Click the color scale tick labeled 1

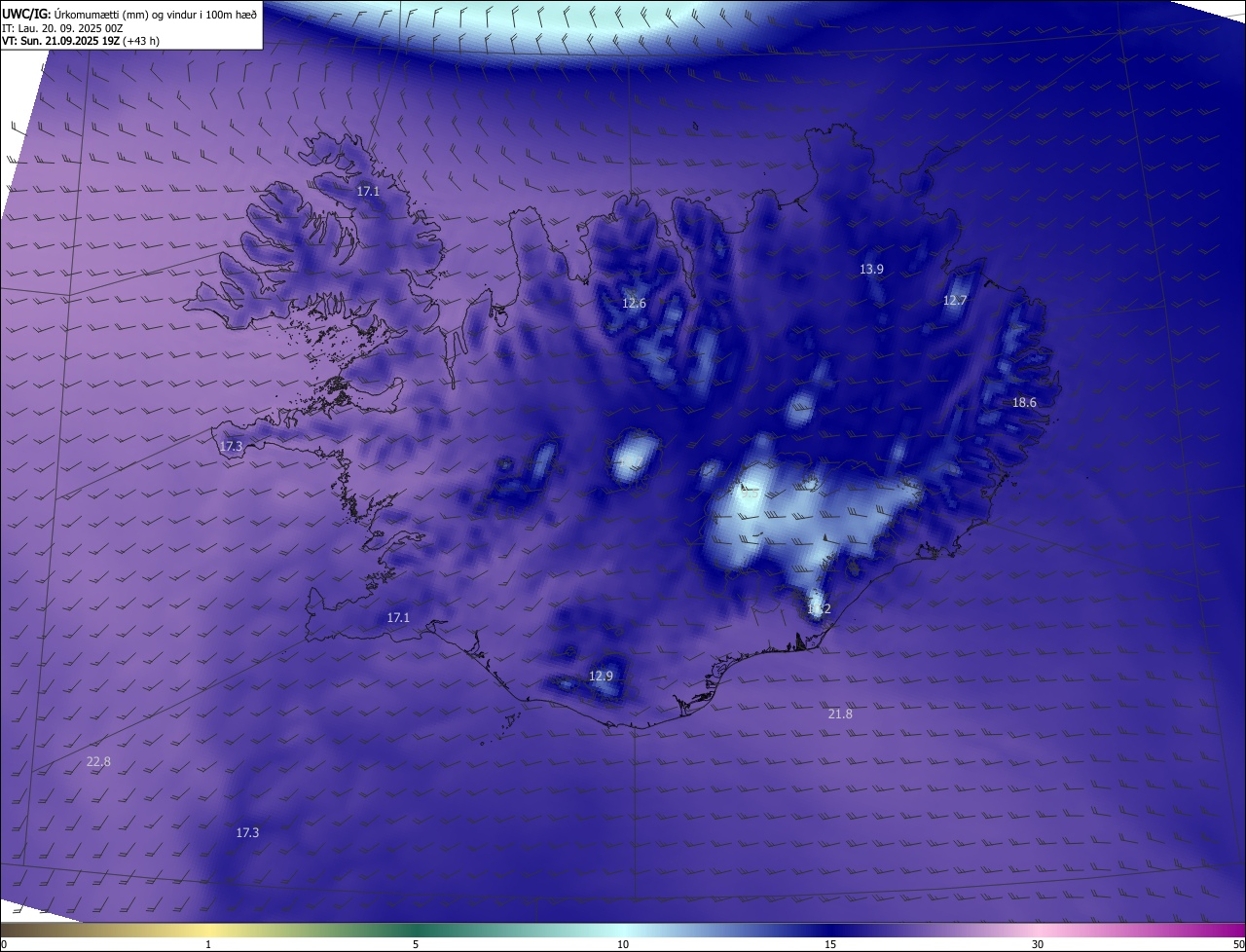tap(208, 944)
